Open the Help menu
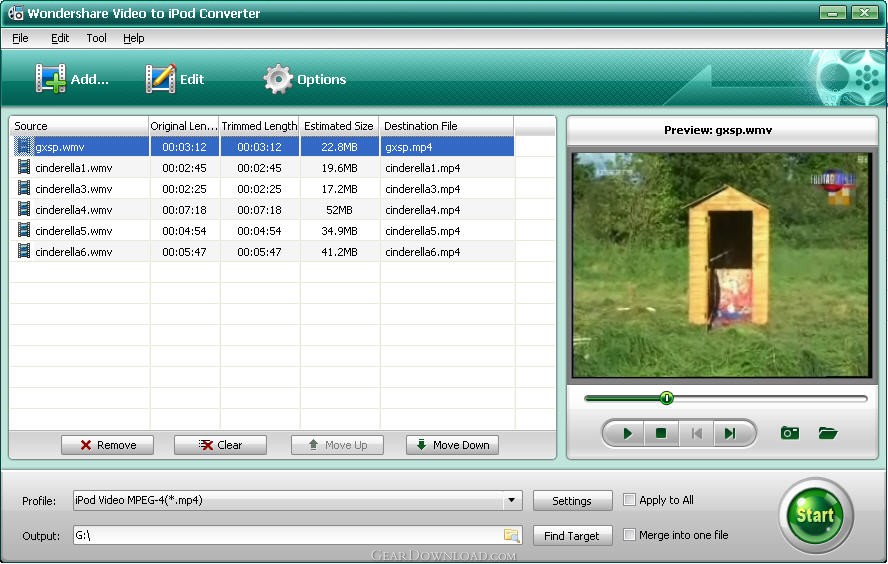 tap(134, 38)
